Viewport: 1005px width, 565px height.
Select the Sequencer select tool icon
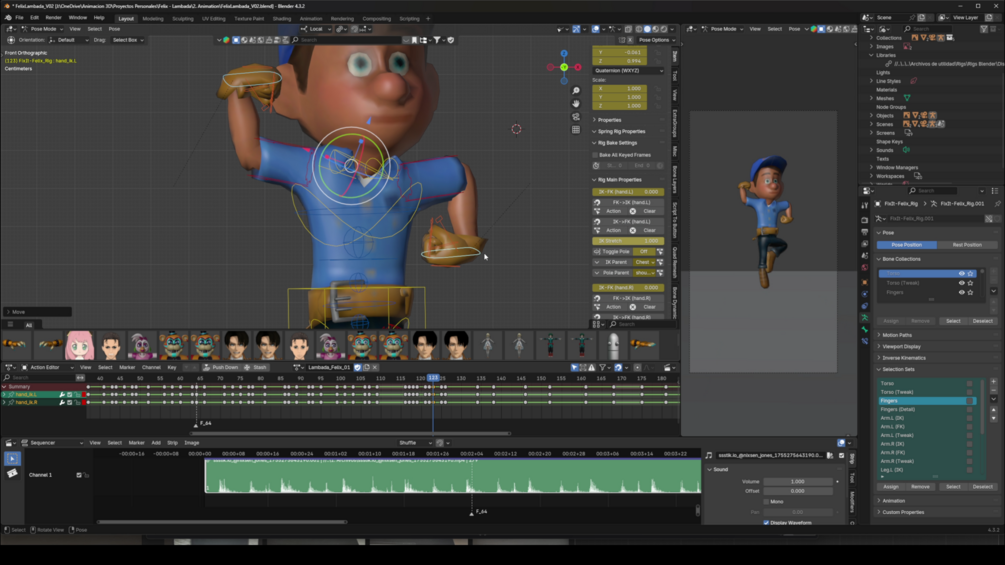tap(12, 458)
